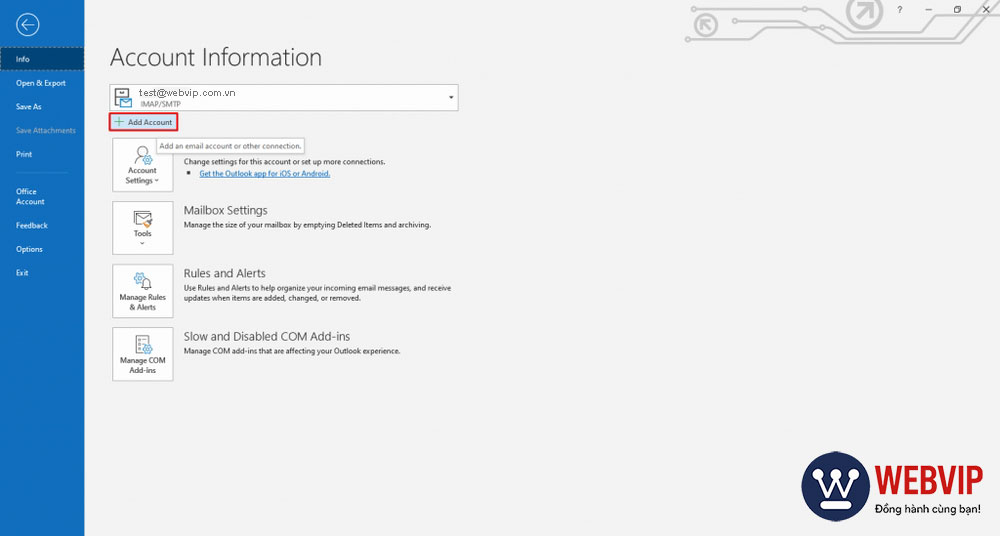This screenshot has width=1000, height=536.
Task: Select the Info menu item
Action: point(42,59)
